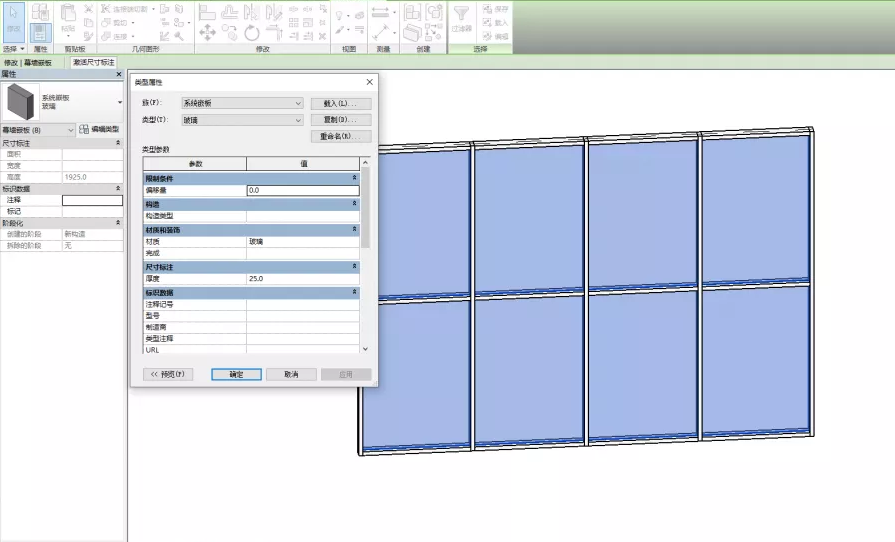Image resolution: width=895 pixels, height=542 pixels.
Task: Select the Rotate tool
Action: point(252,33)
